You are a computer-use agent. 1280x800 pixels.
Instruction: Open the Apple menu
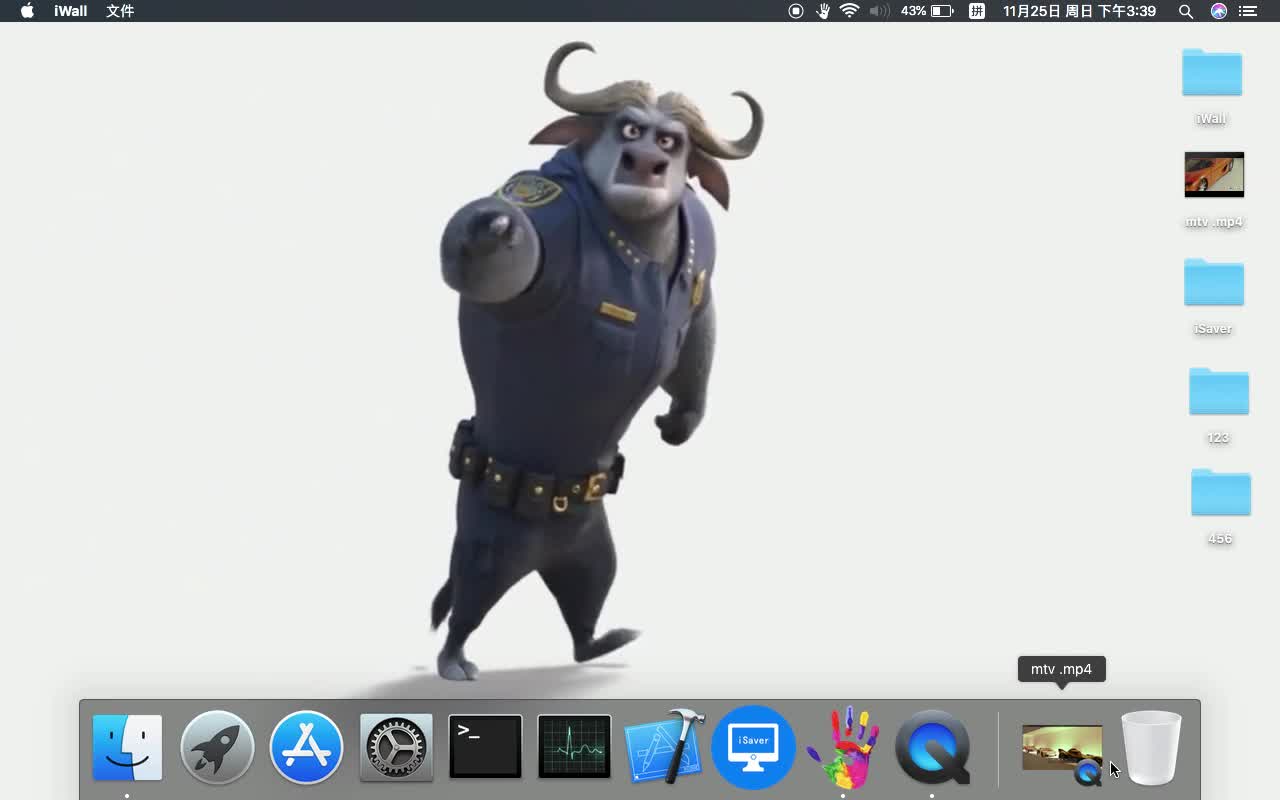point(27,11)
